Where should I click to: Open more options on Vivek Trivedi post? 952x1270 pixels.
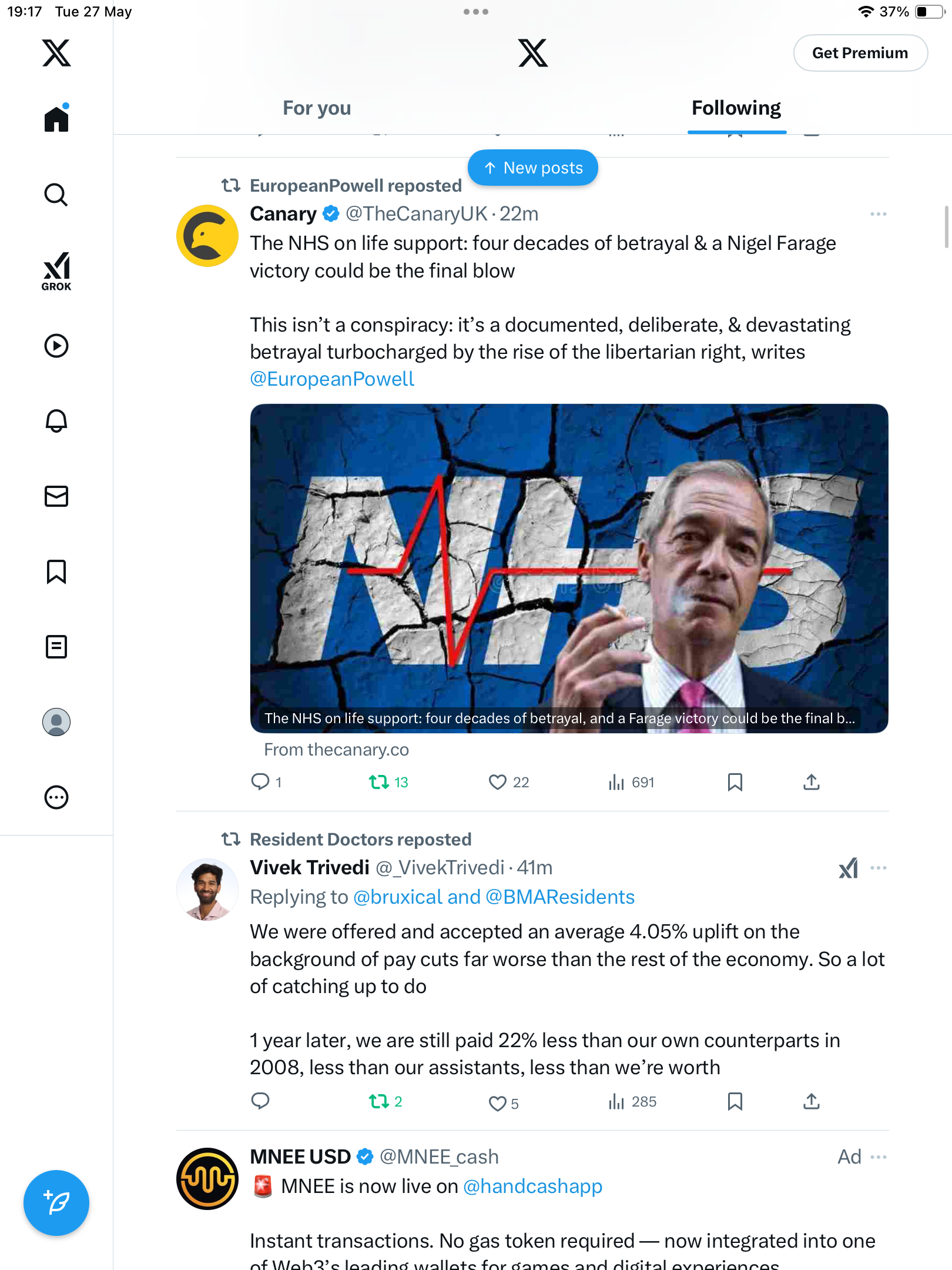879,868
